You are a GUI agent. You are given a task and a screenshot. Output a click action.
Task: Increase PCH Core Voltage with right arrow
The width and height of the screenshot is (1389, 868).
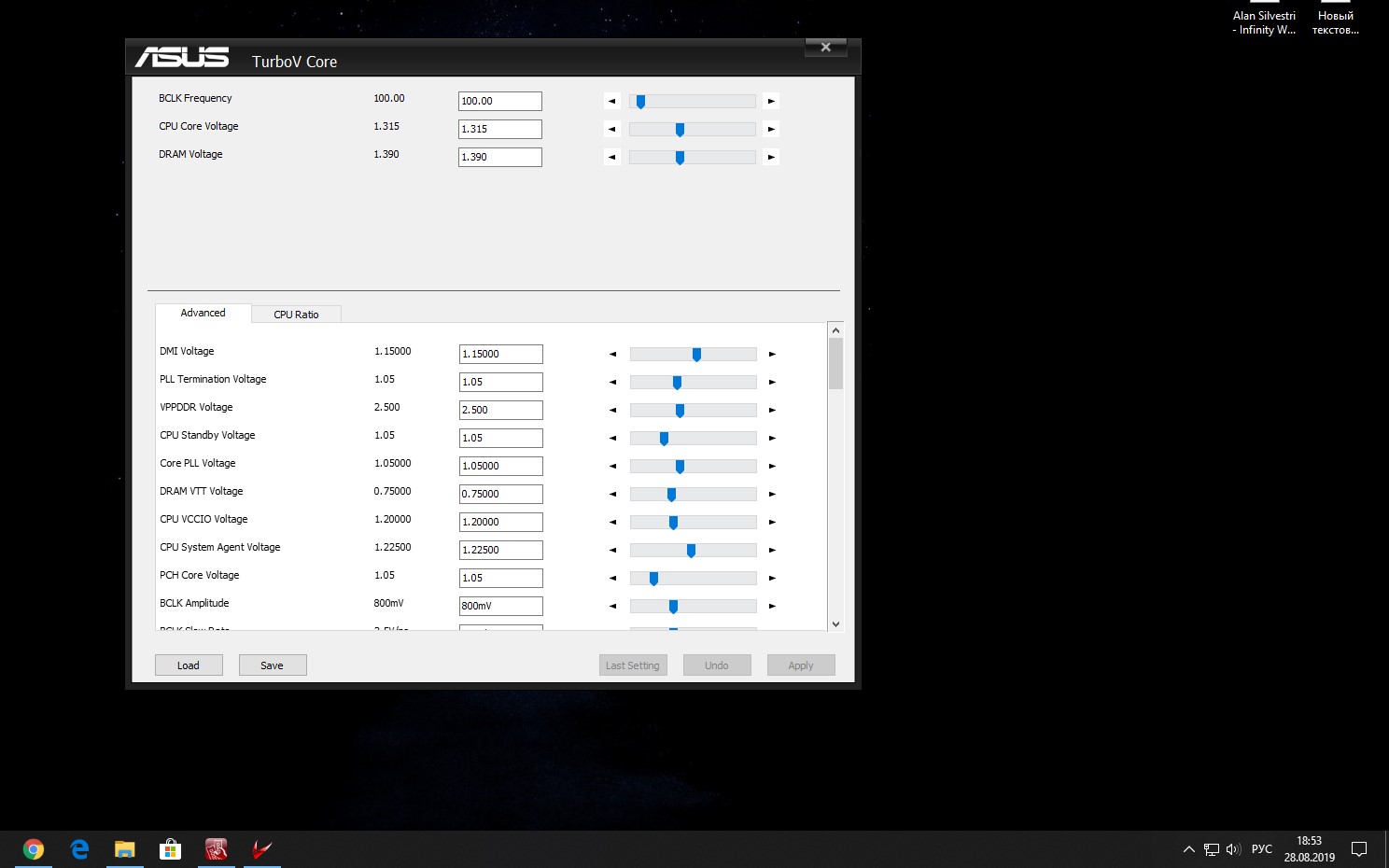(772, 578)
